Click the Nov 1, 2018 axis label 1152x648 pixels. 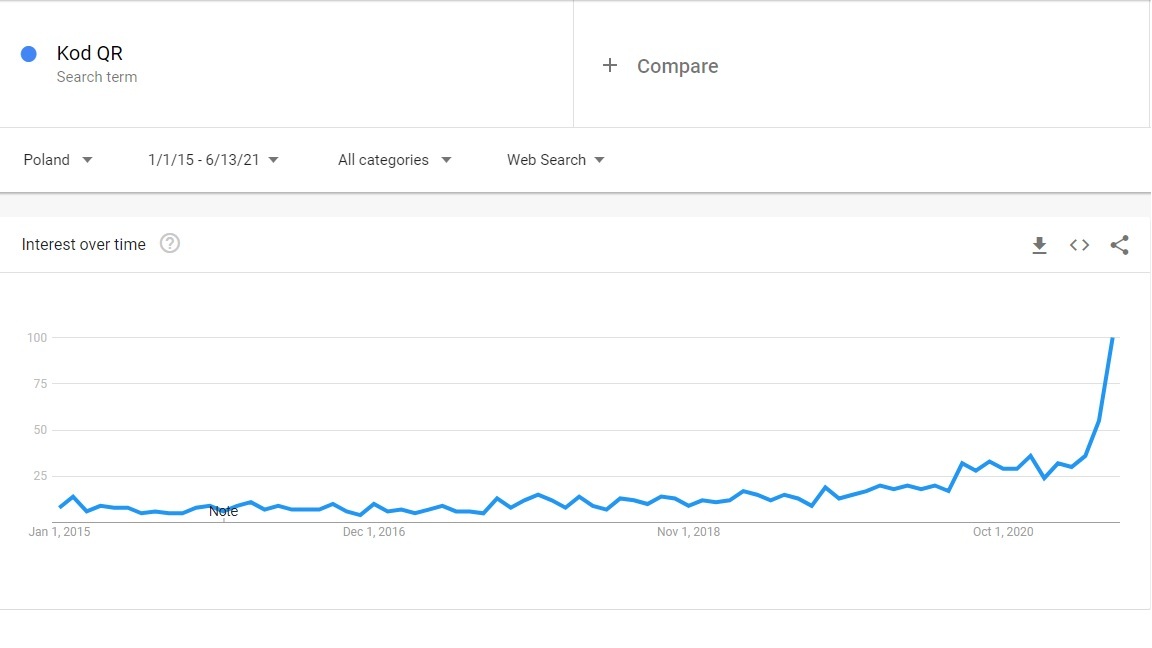click(688, 532)
